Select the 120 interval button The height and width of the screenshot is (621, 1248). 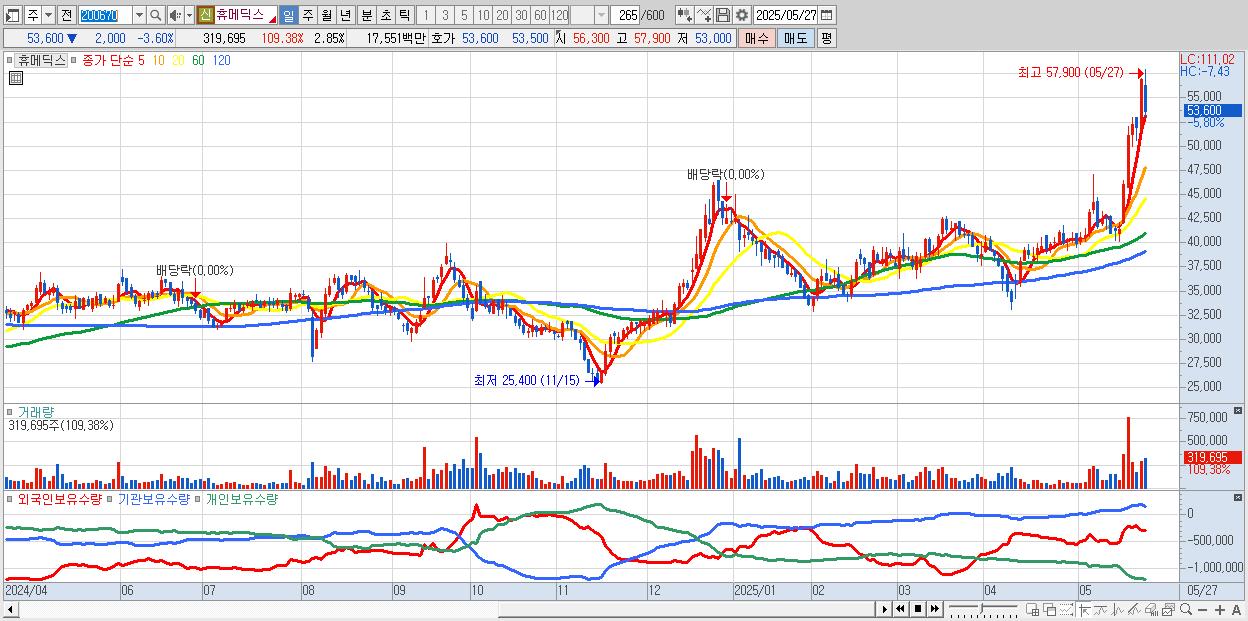coord(559,15)
